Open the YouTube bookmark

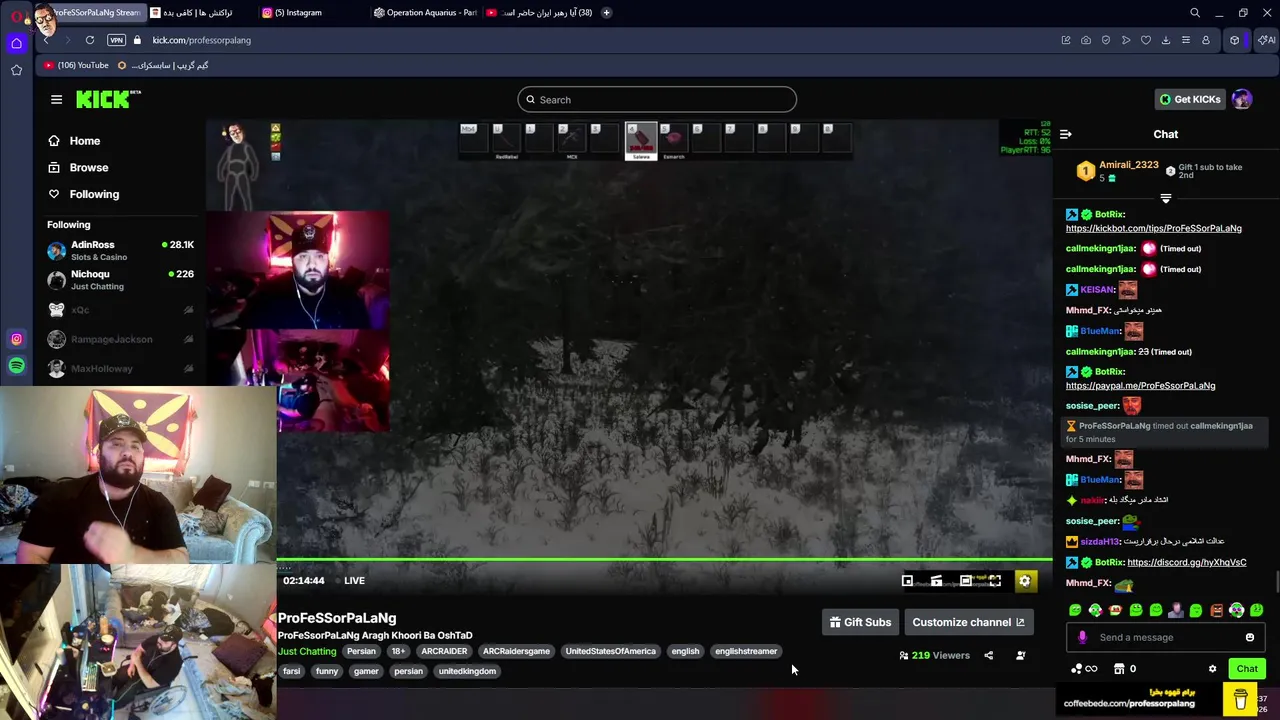[x=77, y=65]
